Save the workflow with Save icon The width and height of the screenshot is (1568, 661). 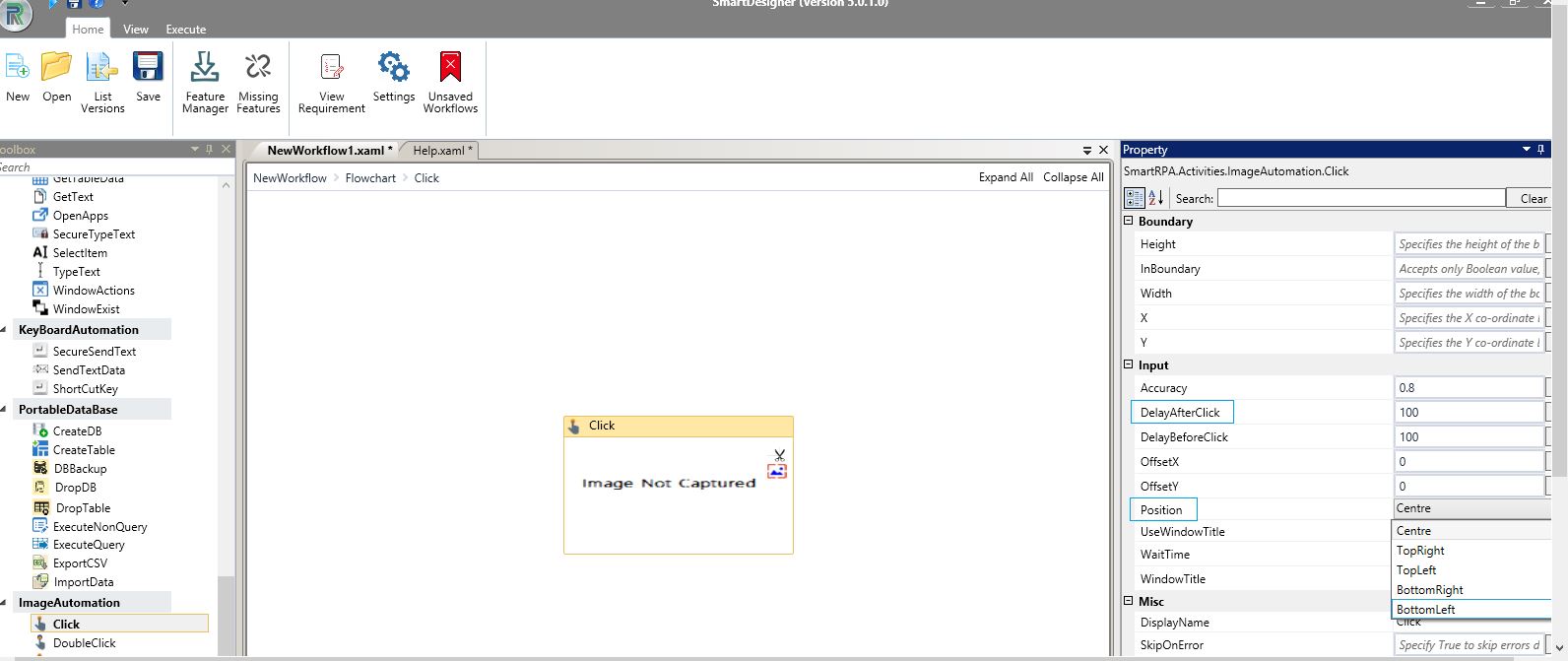(x=148, y=66)
